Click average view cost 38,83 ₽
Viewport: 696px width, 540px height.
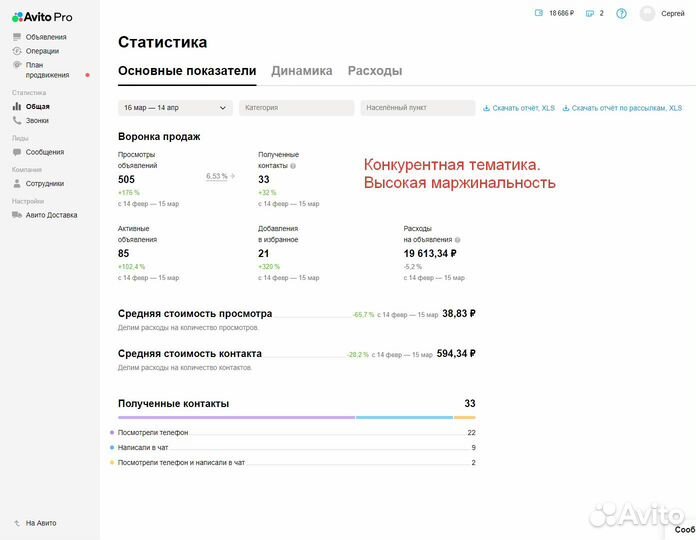tap(459, 313)
